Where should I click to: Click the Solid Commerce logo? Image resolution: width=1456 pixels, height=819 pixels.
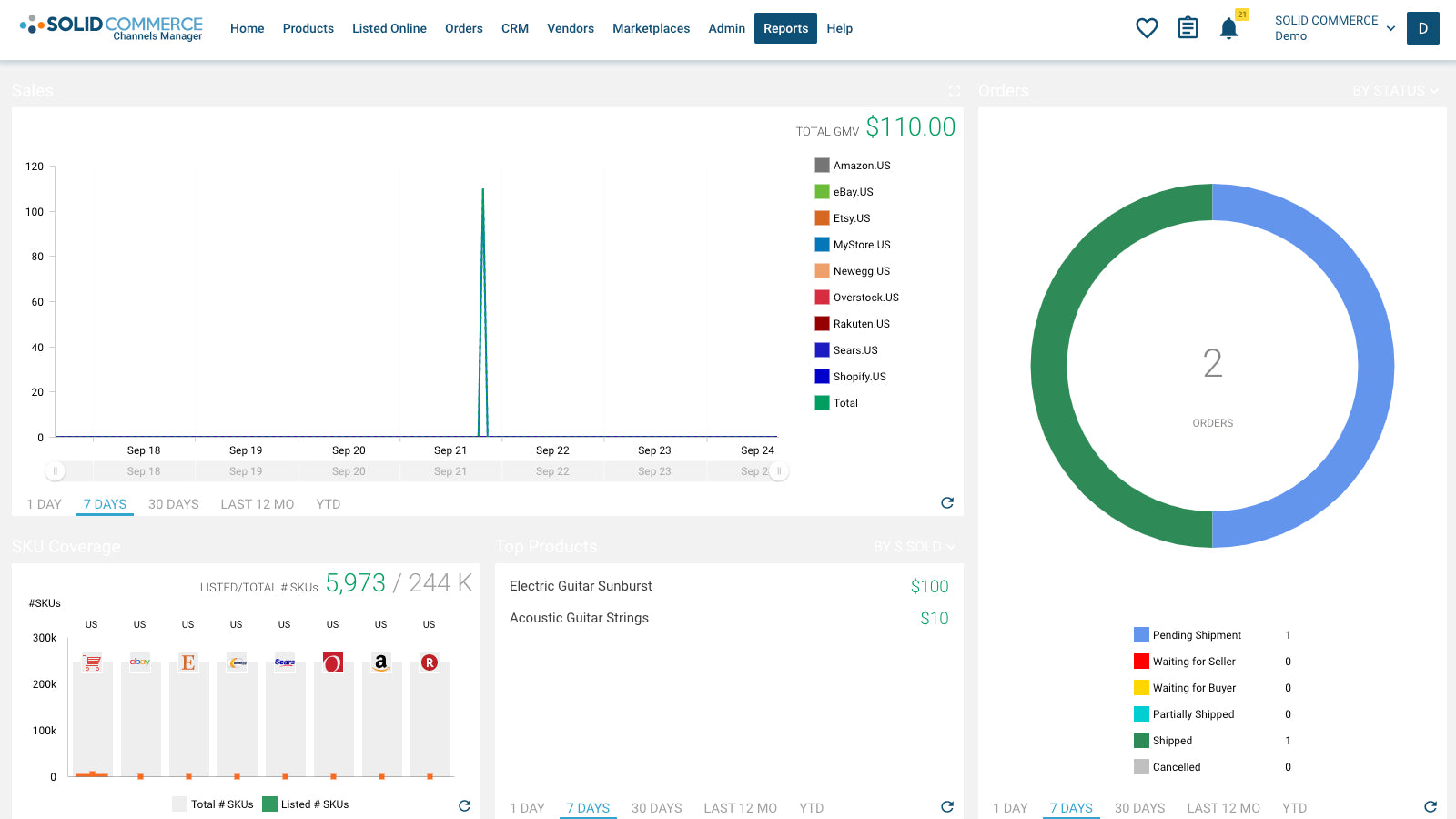point(111,28)
